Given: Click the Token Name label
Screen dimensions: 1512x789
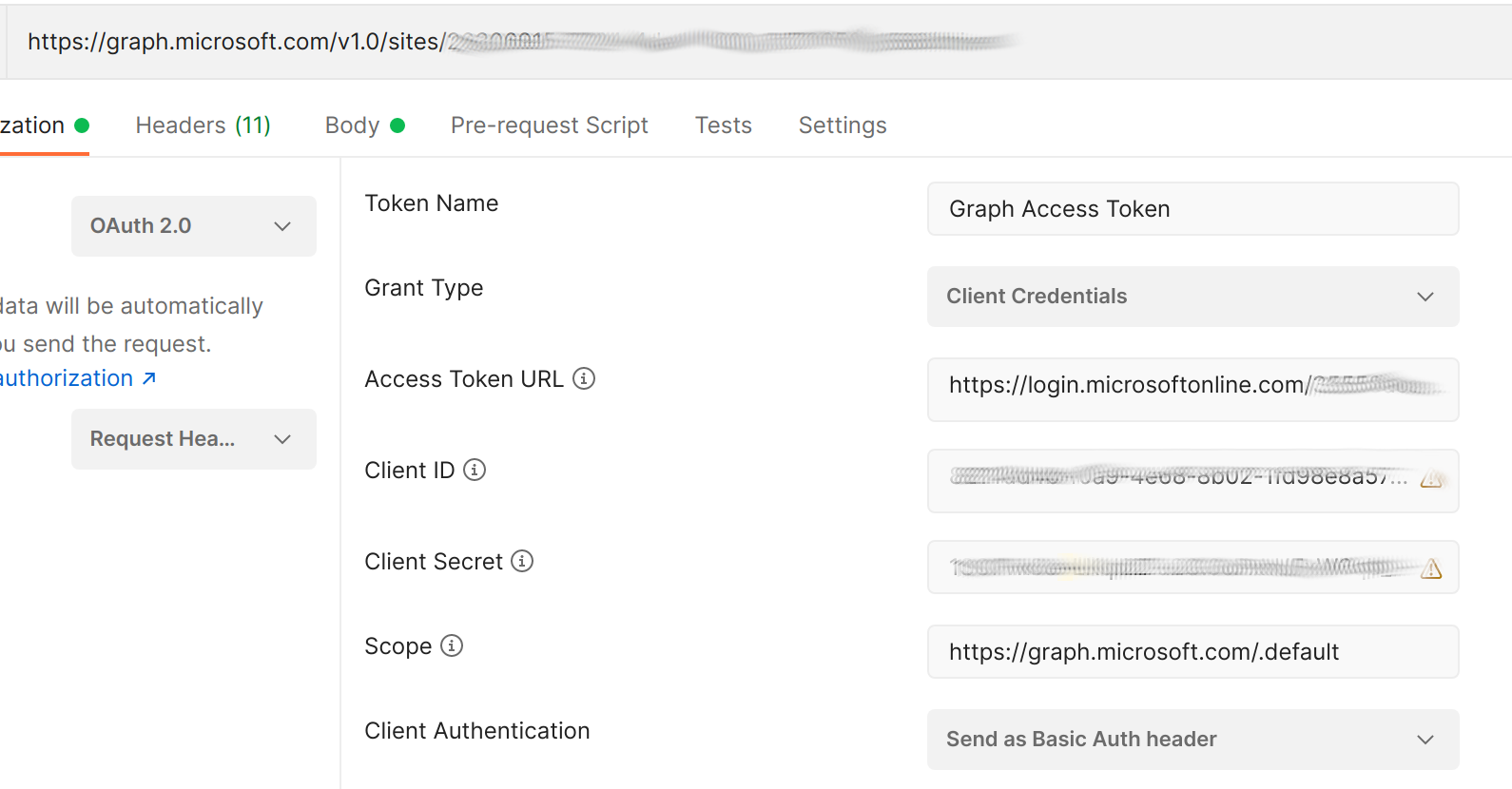Looking at the screenshot, I should click(x=432, y=203).
